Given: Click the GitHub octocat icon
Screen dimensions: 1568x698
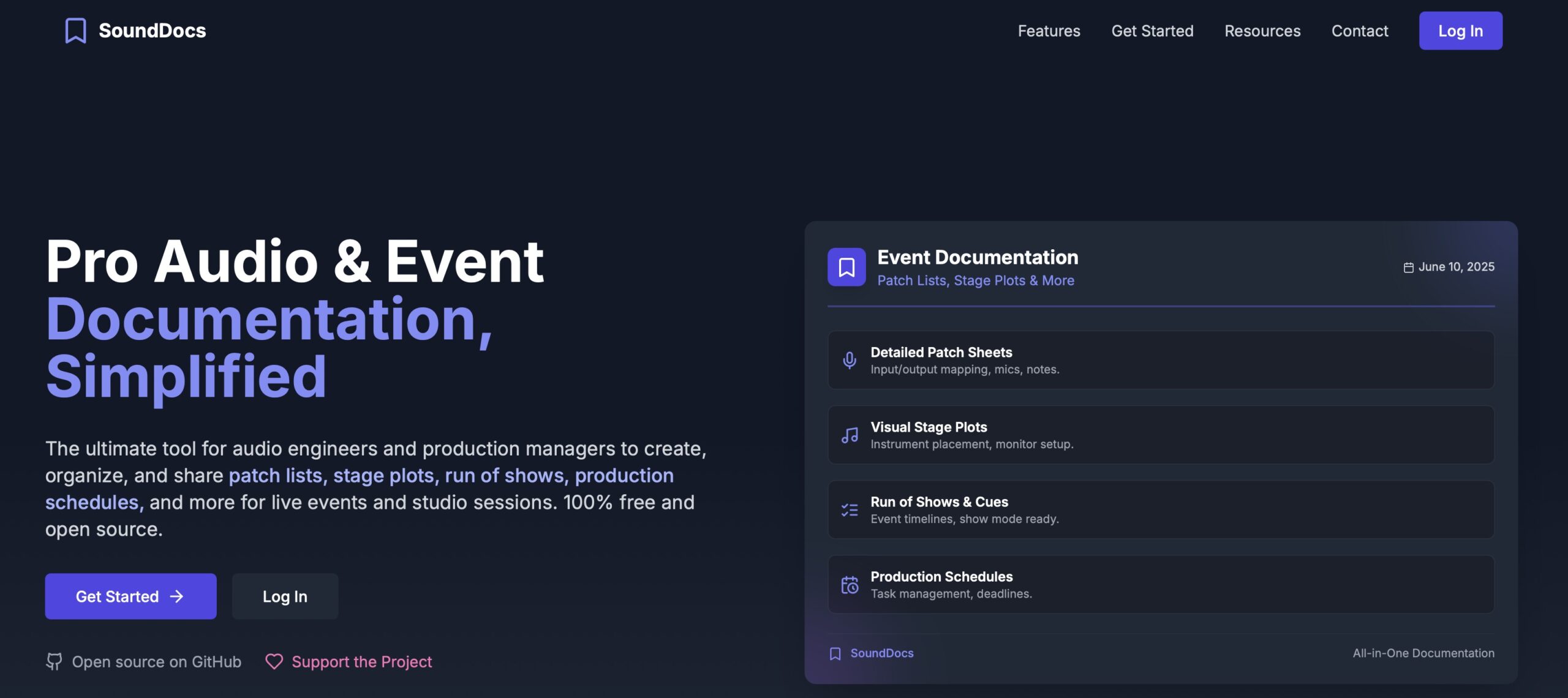Looking at the screenshot, I should click(x=54, y=661).
